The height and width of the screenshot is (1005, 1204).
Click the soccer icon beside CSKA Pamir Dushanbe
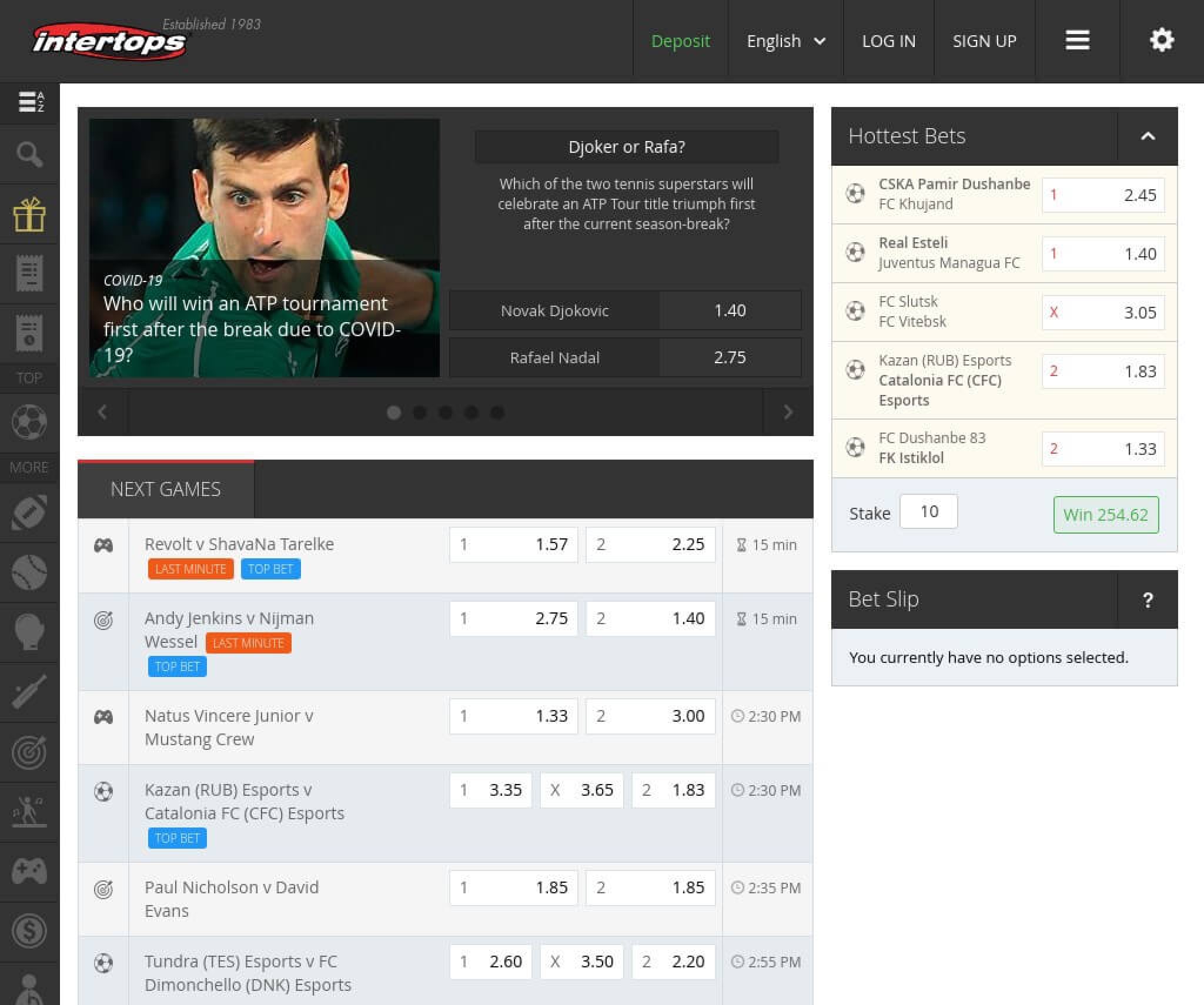pos(855,193)
